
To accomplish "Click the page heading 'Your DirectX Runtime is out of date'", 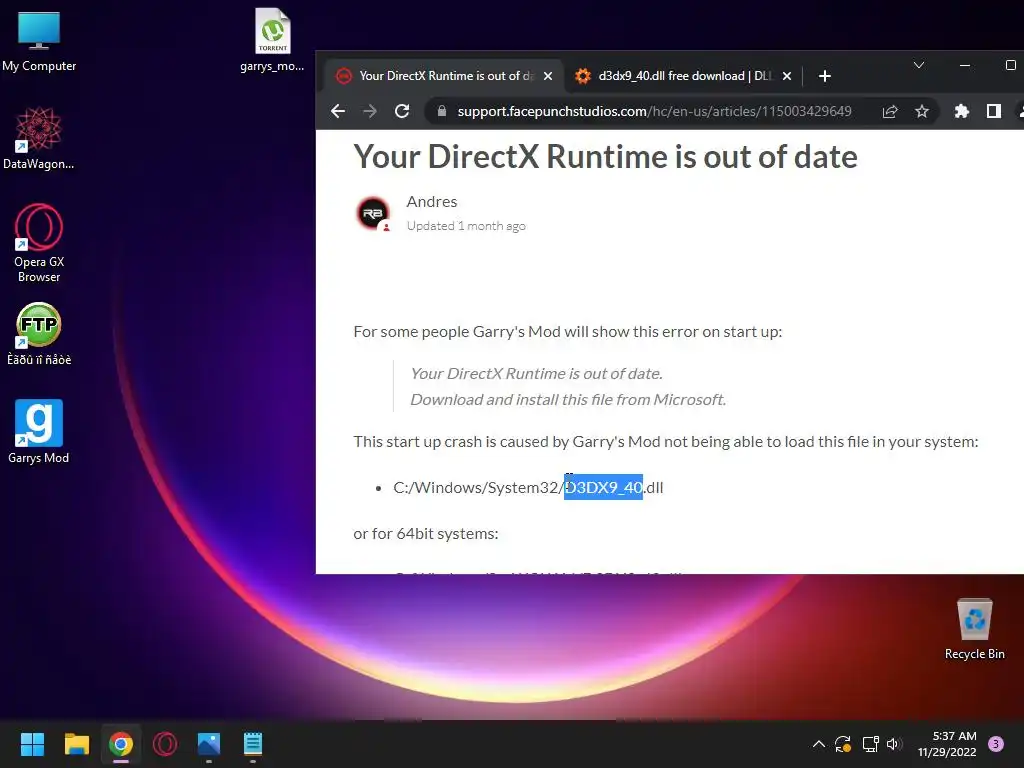I will point(605,157).
